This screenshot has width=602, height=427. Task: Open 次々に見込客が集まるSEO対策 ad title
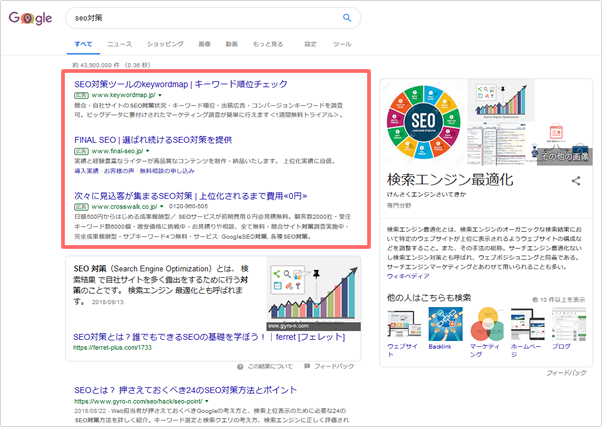(x=191, y=196)
